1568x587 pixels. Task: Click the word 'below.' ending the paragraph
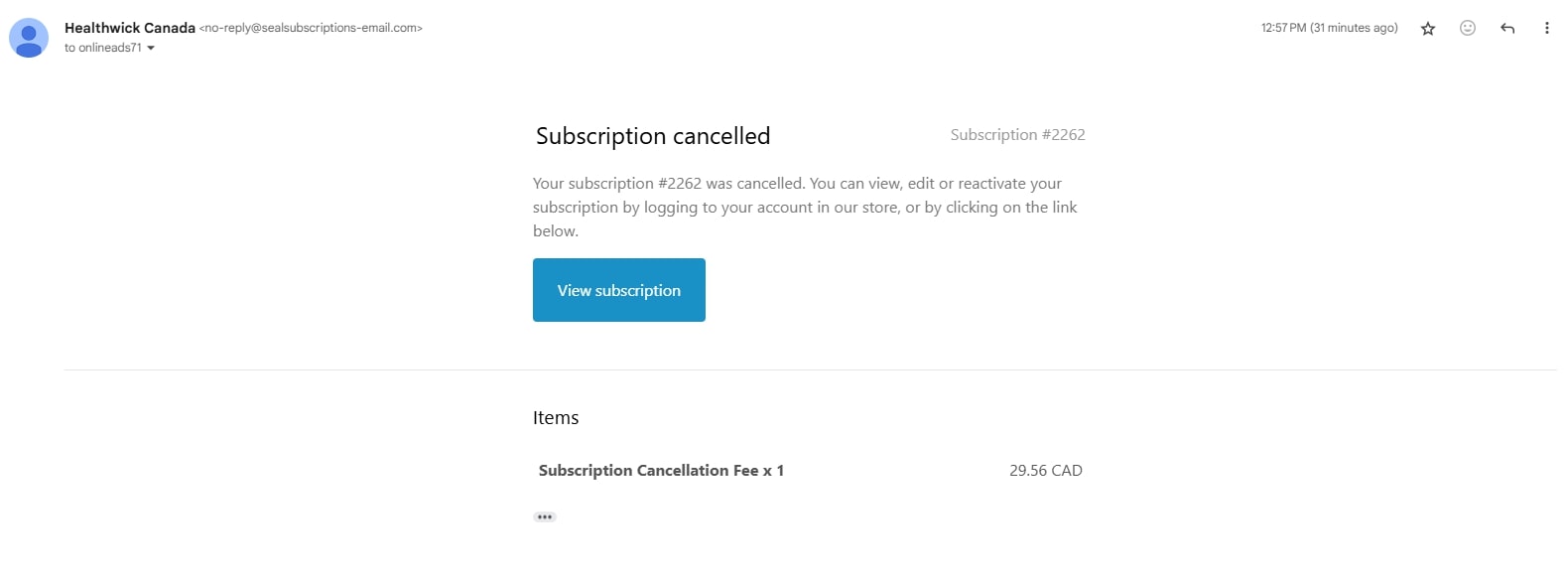[x=556, y=231]
